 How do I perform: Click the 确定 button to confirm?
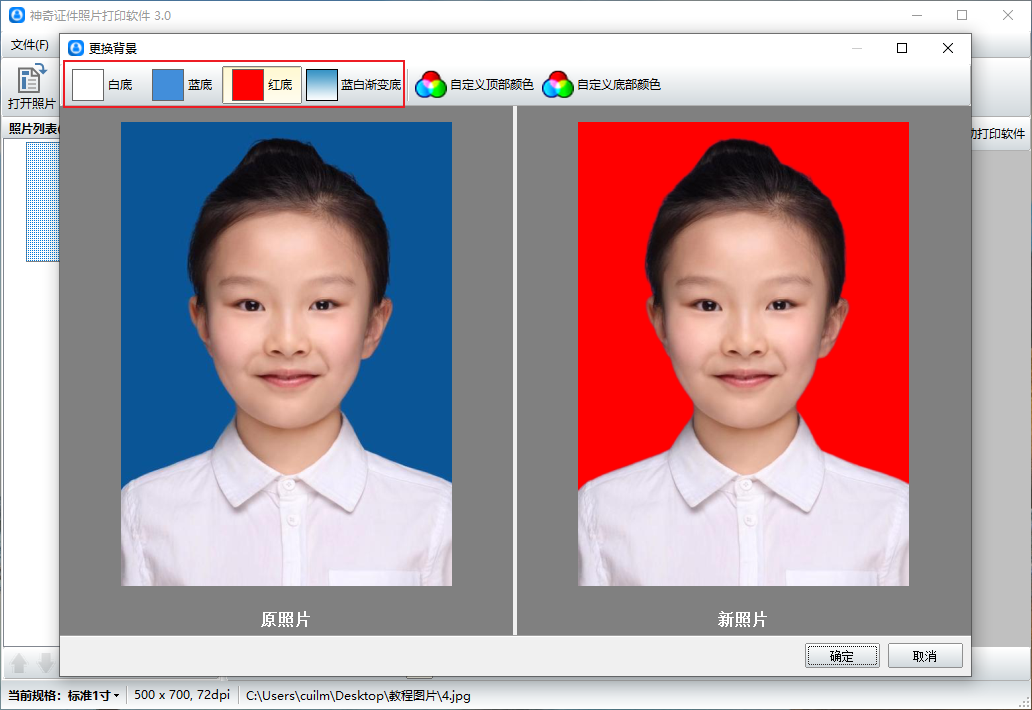(x=842, y=656)
